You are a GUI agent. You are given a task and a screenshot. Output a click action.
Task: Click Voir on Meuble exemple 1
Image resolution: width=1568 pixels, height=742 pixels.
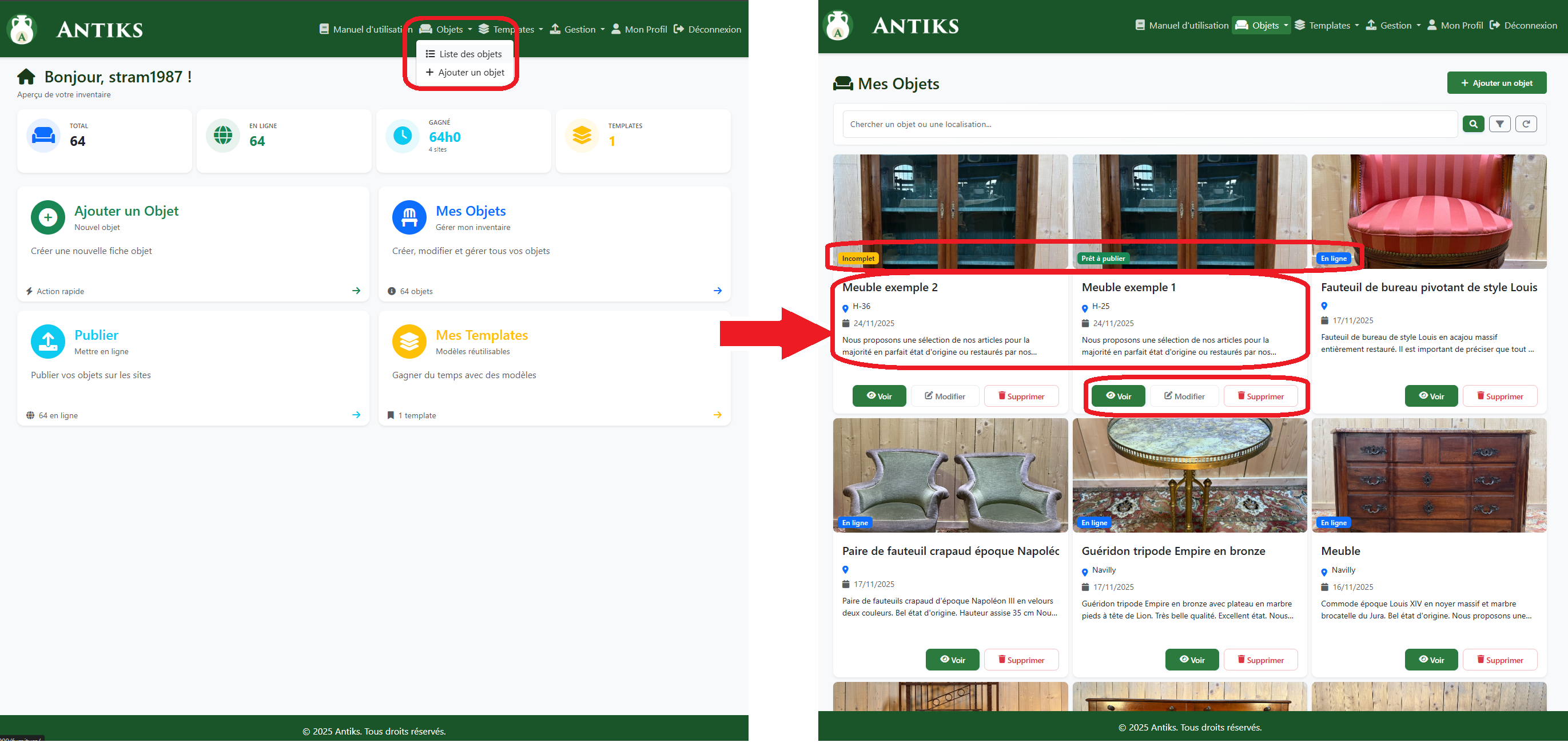(1117, 396)
